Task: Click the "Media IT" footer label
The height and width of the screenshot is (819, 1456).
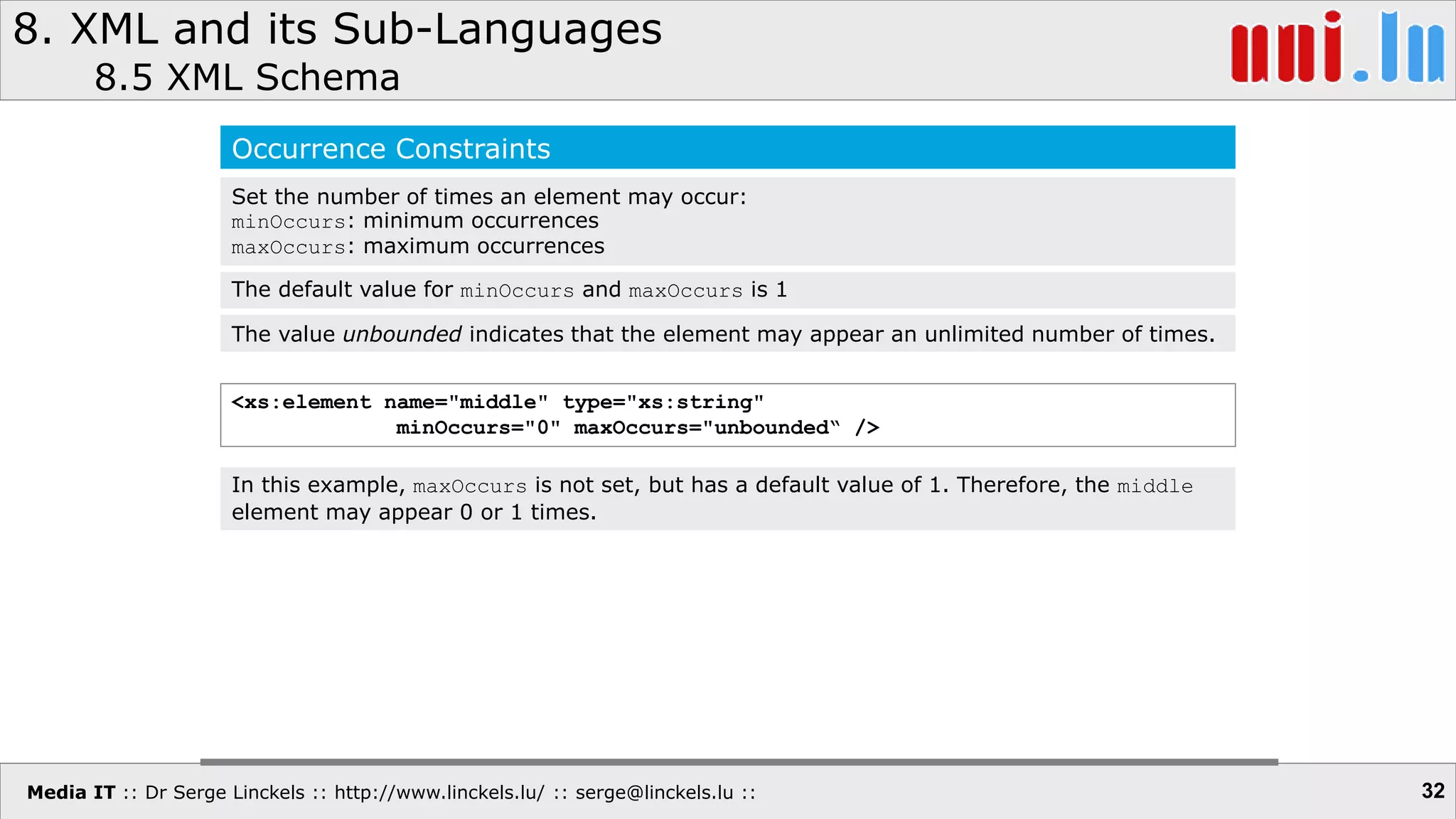Action: coord(71,793)
